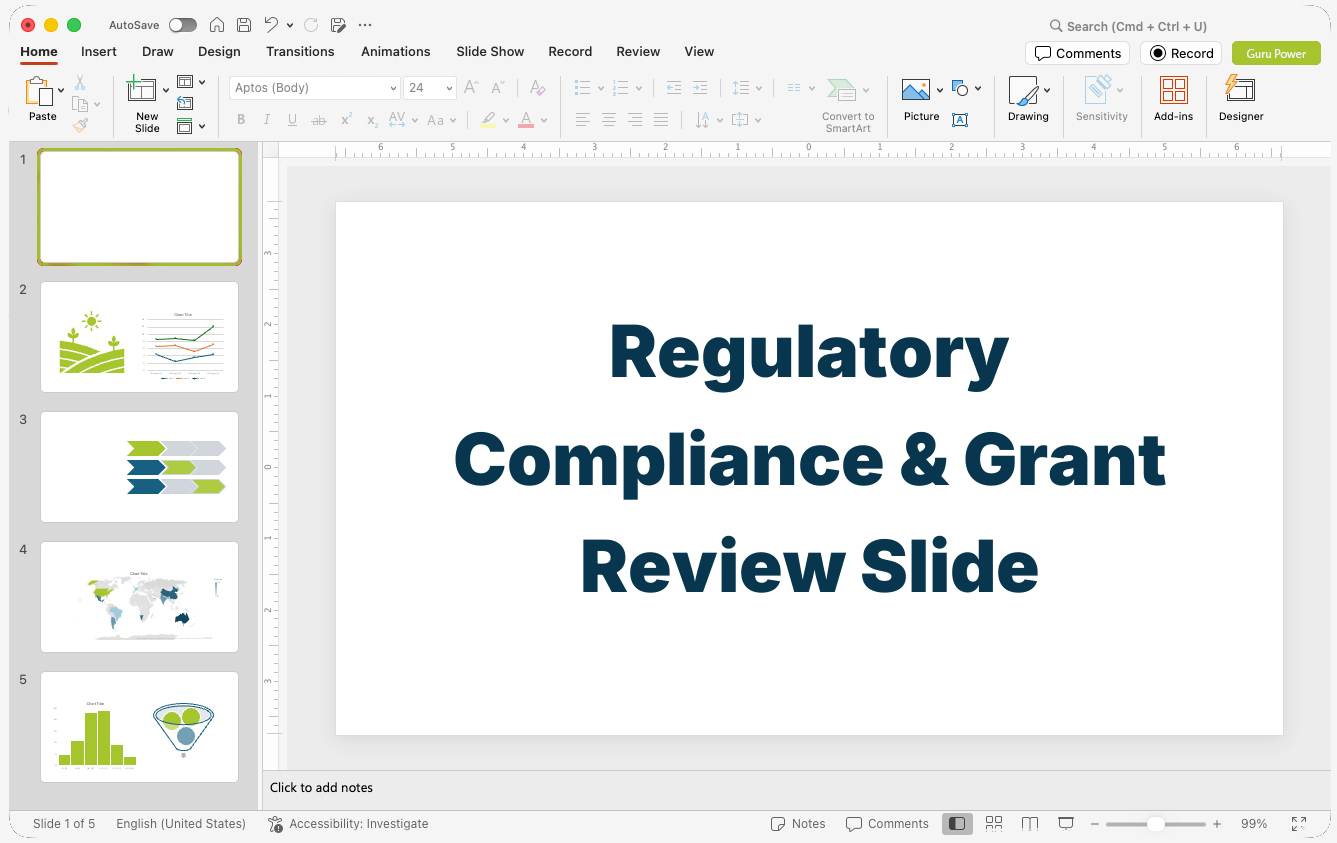
Task: Click Justify Text icon
Action: click(x=661, y=120)
